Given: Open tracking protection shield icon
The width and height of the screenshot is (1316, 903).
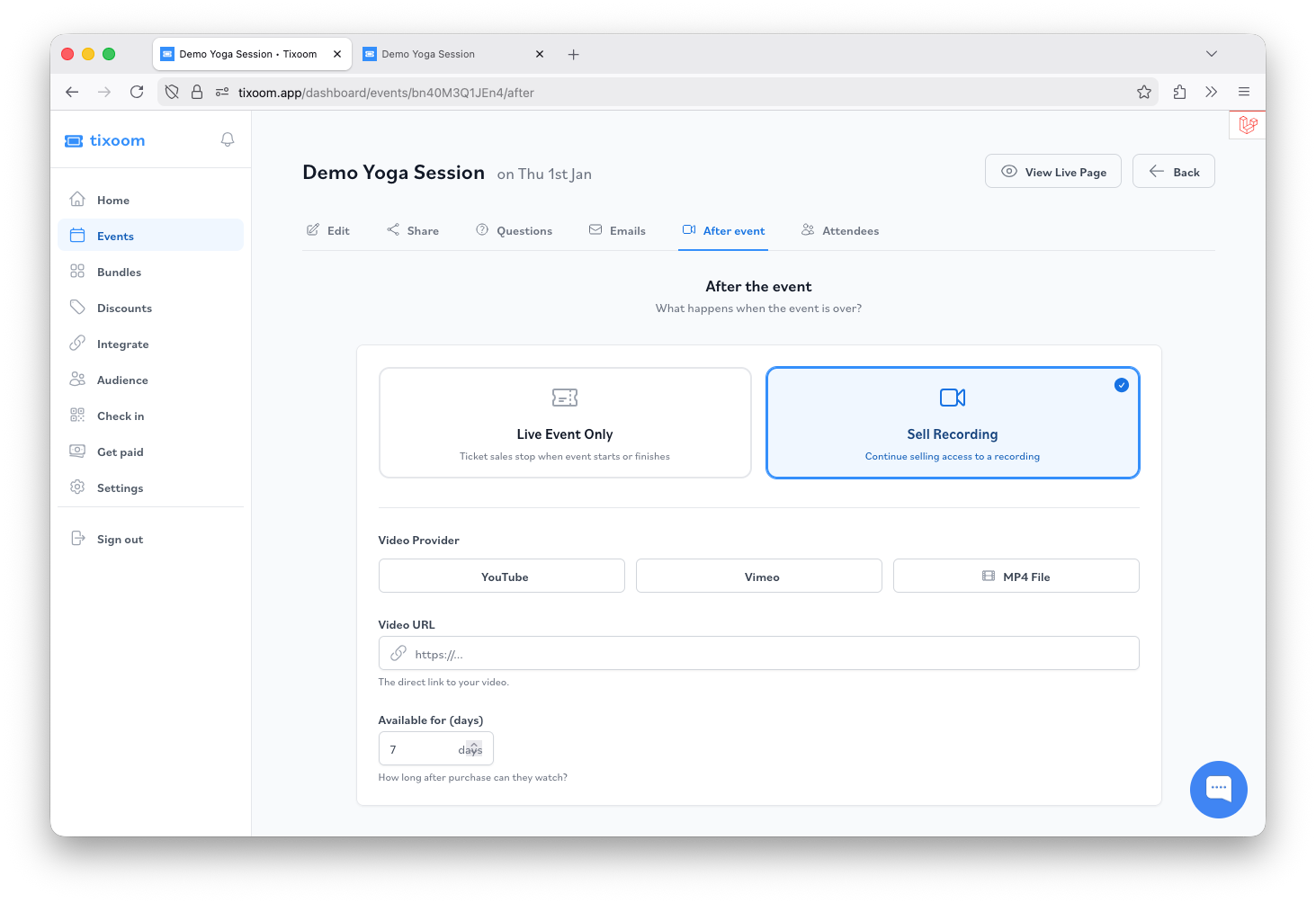Looking at the screenshot, I should point(172,92).
